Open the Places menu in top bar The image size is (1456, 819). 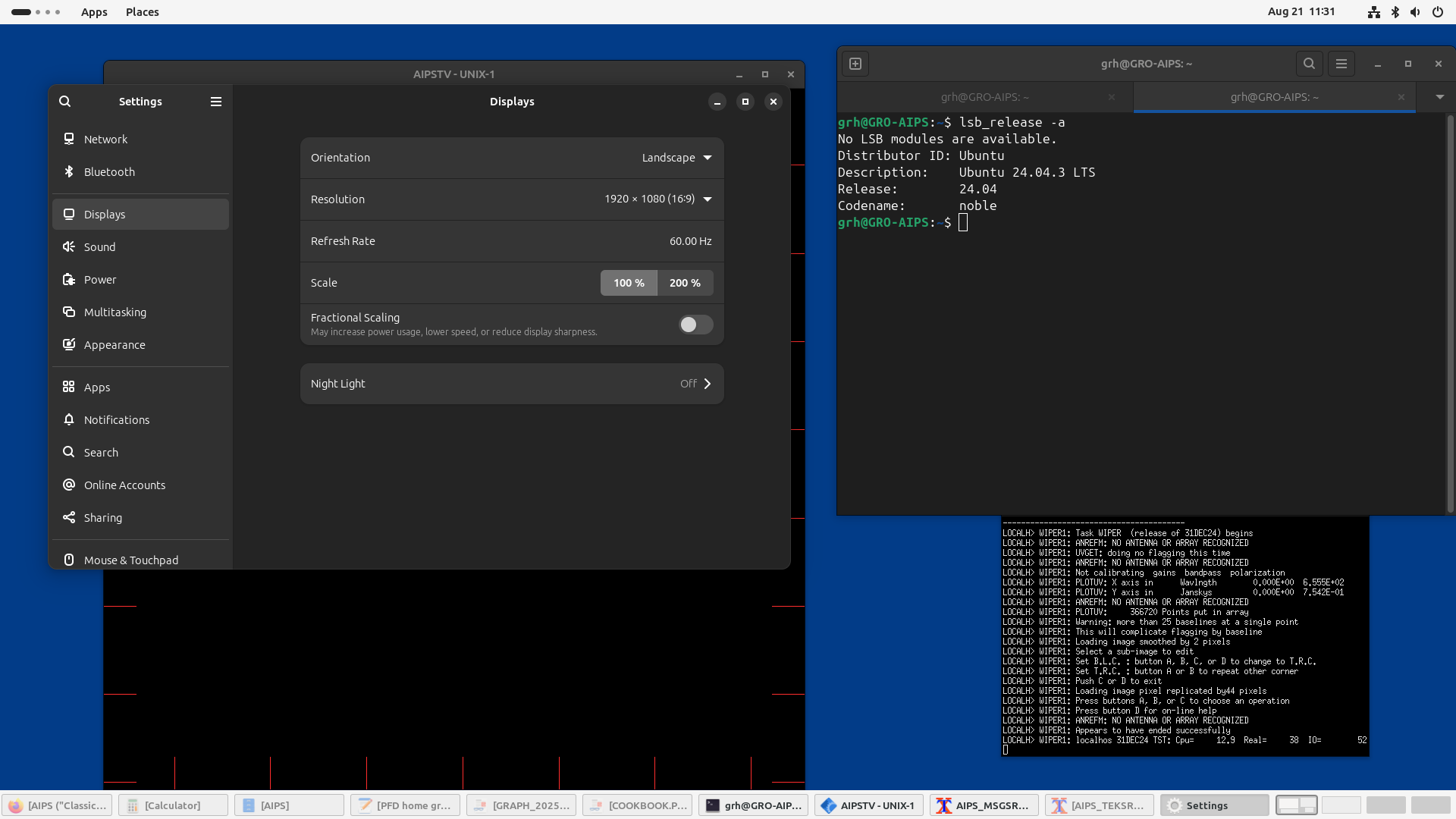(x=142, y=12)
